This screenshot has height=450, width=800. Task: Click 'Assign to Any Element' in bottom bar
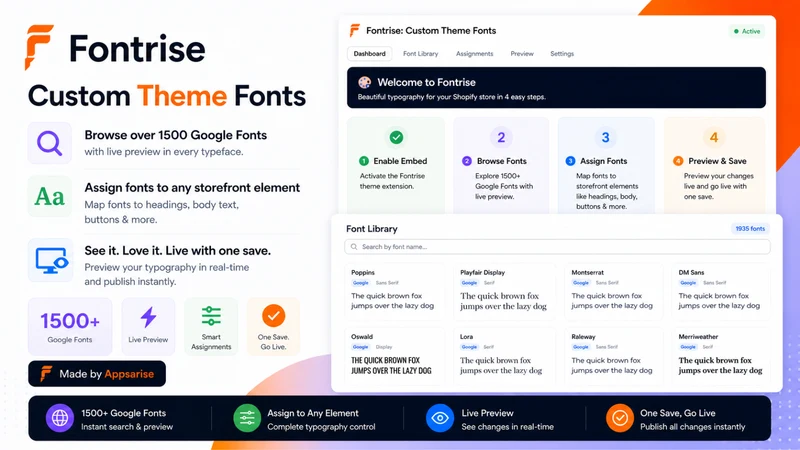(313, 413)
